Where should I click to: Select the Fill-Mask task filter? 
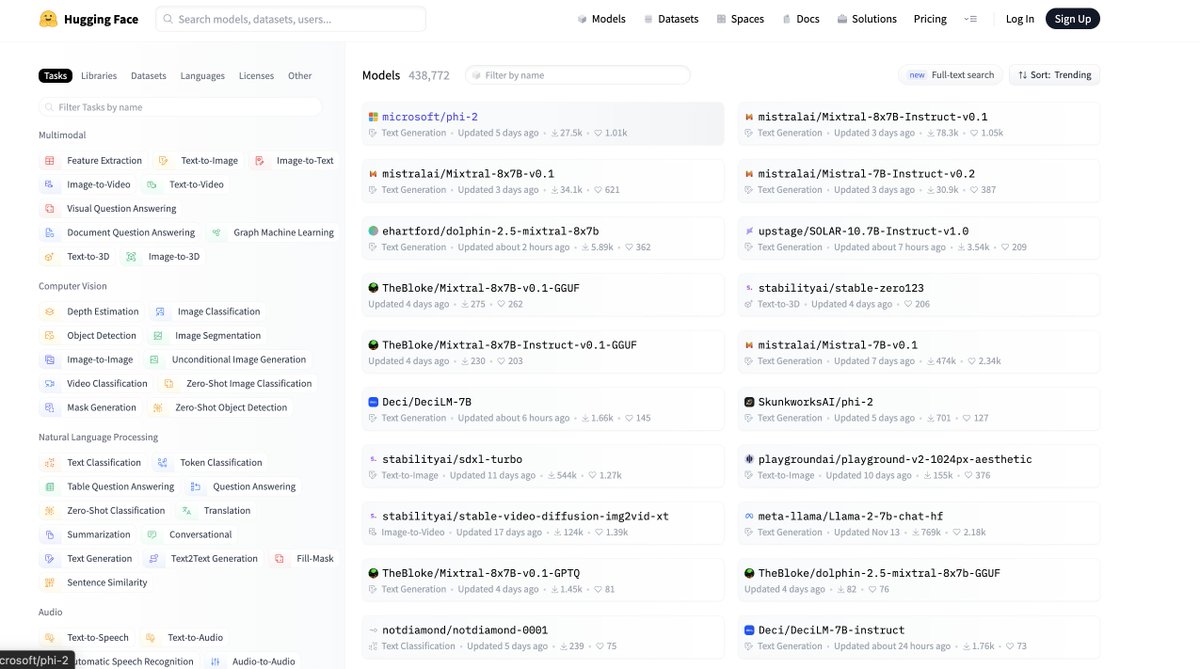pyautogui.click(x=304, y=559)
